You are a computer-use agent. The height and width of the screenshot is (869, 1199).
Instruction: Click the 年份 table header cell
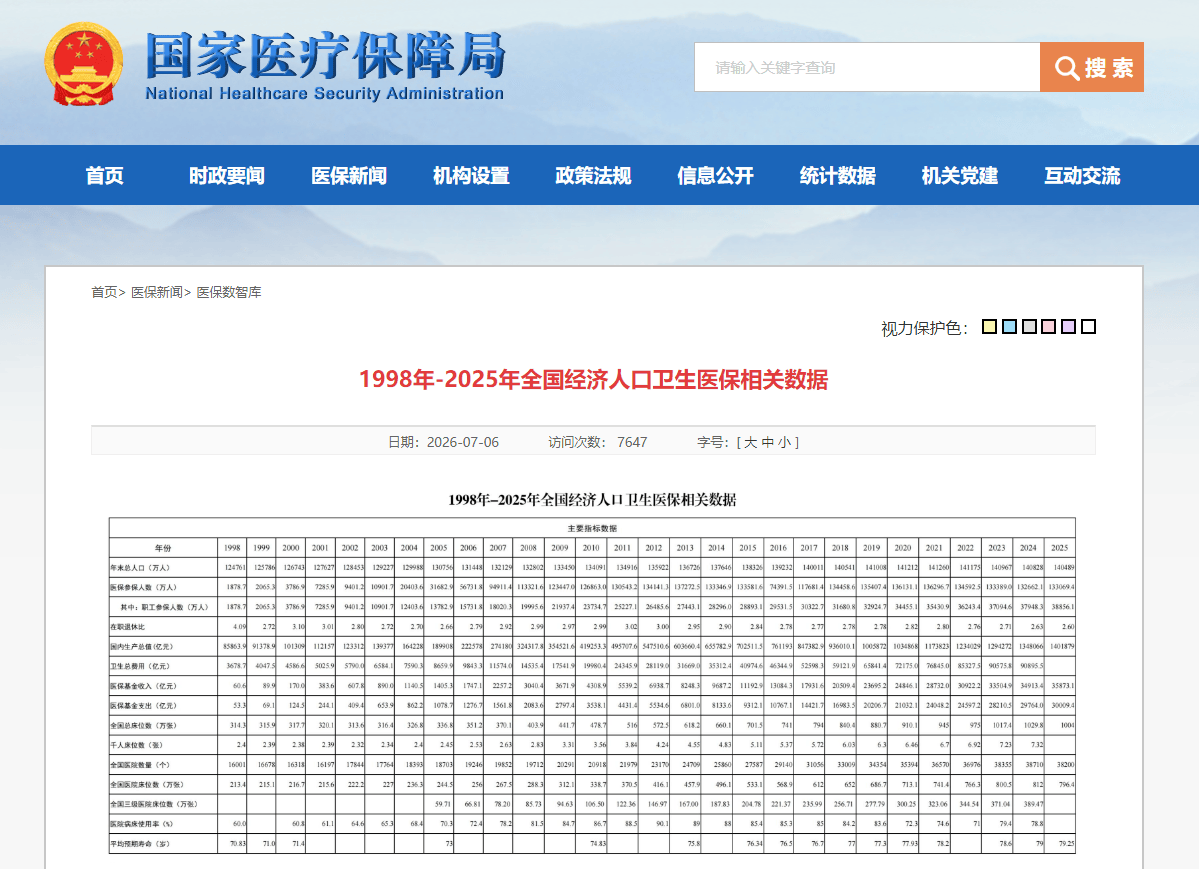163,548
